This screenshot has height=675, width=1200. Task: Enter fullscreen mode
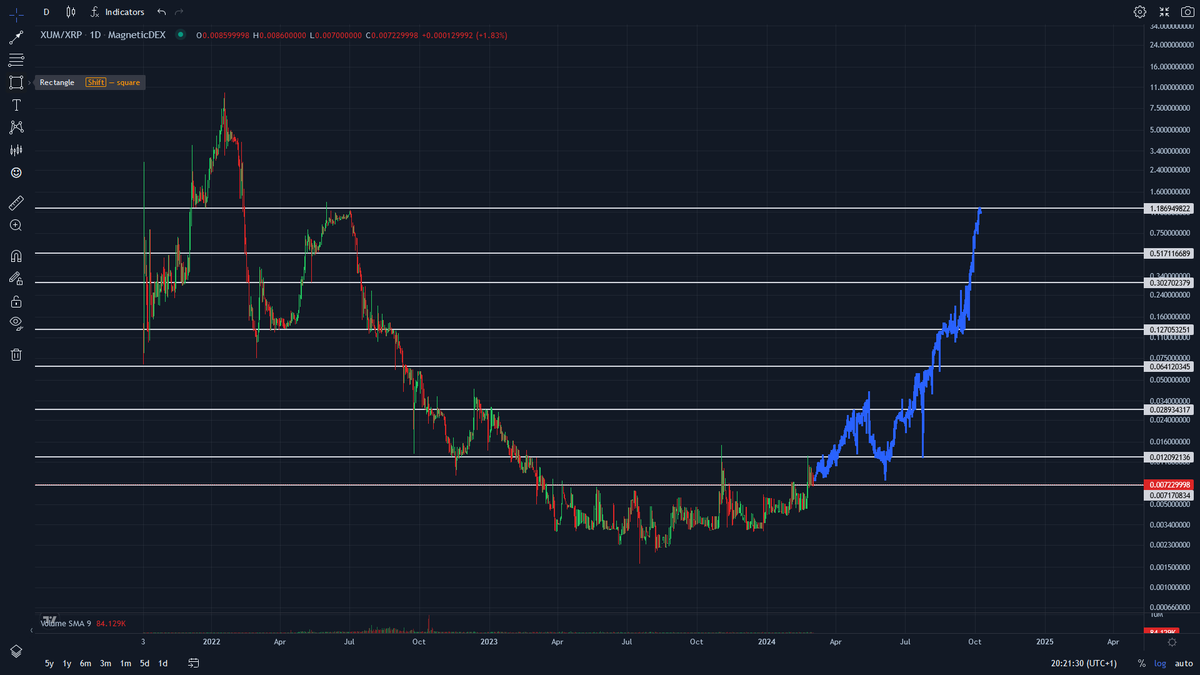tap(1164, 12)
